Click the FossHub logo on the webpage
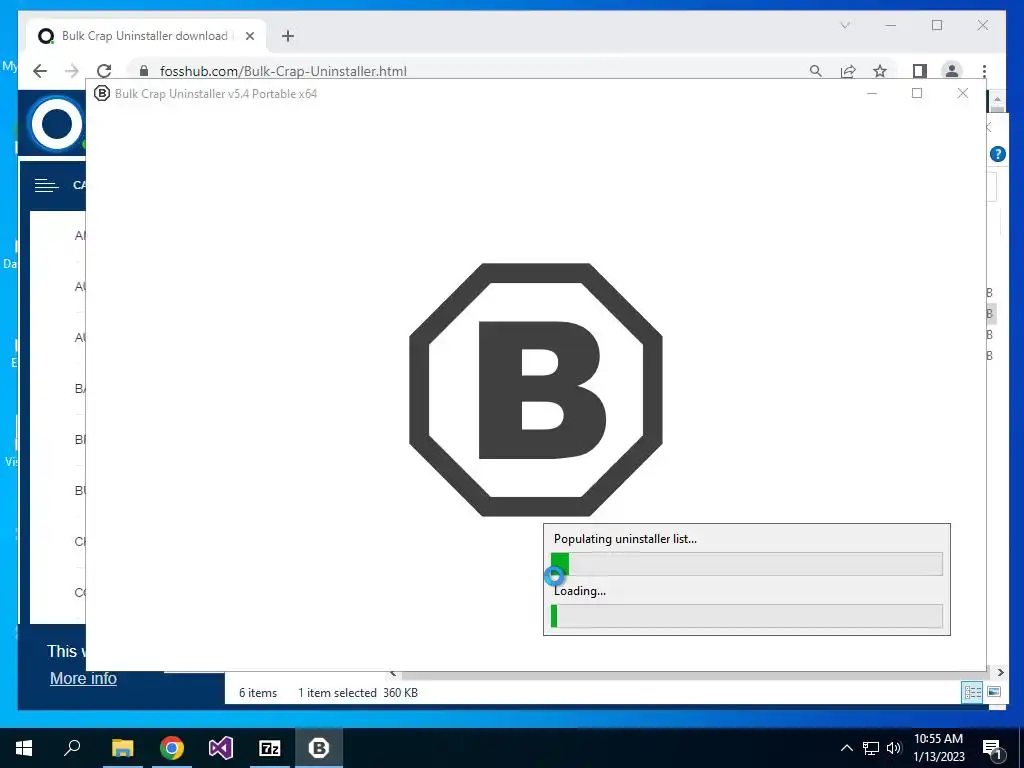Viewport: 1024px width, 768px height. click(56, 123)
